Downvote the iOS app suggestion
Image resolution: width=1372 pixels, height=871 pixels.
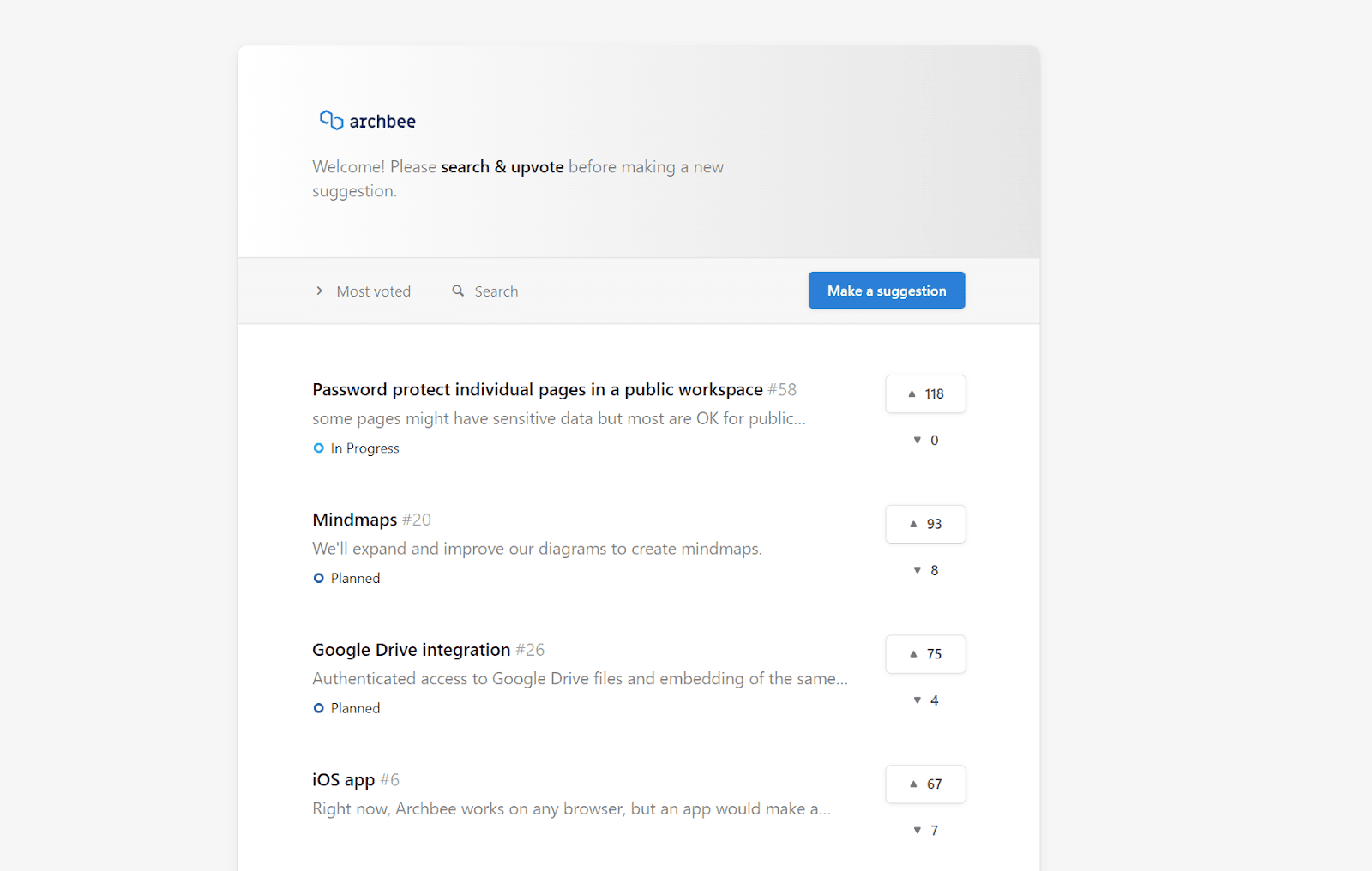925,831
